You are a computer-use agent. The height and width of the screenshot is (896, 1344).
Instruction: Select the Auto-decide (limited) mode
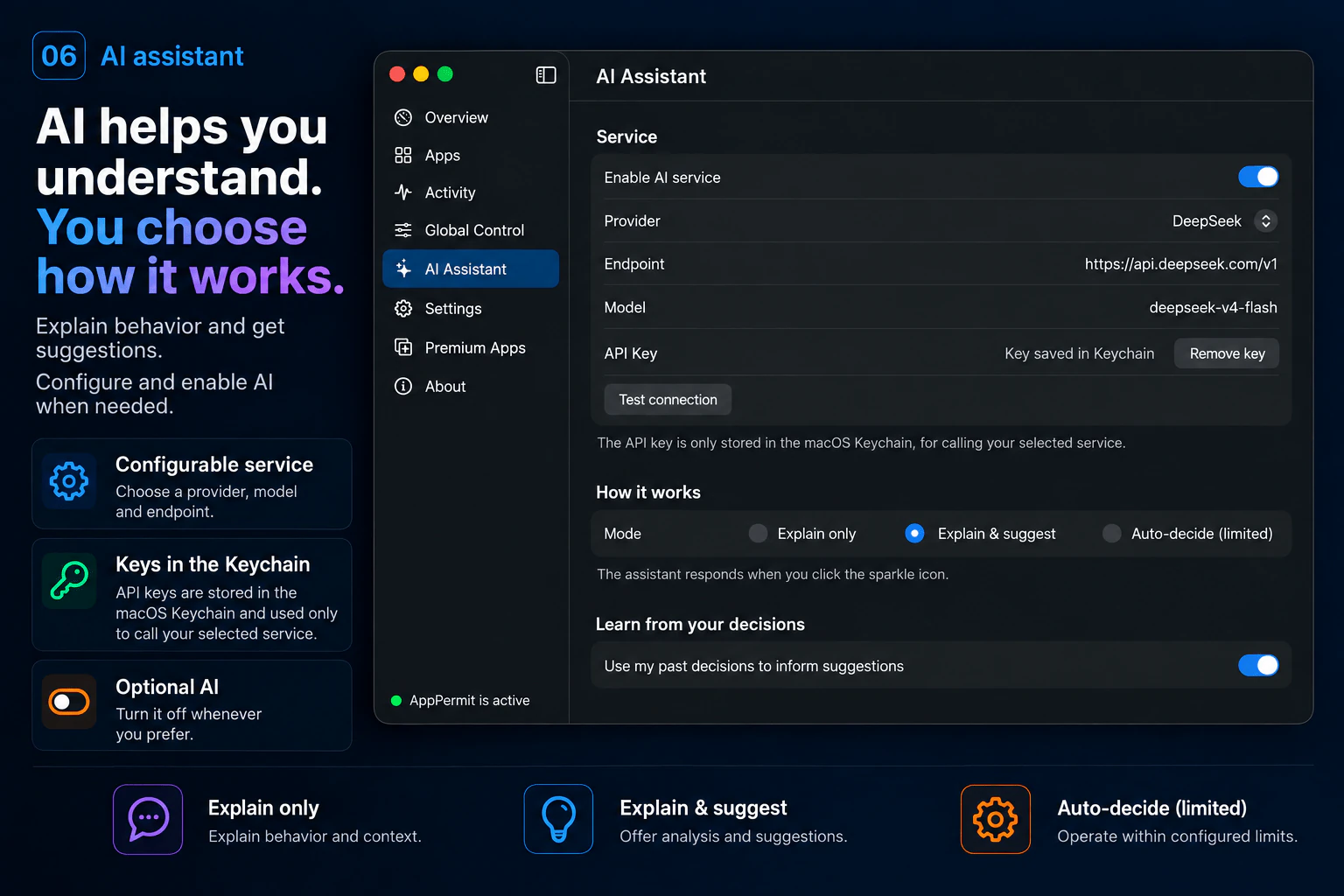[1112, 534]
